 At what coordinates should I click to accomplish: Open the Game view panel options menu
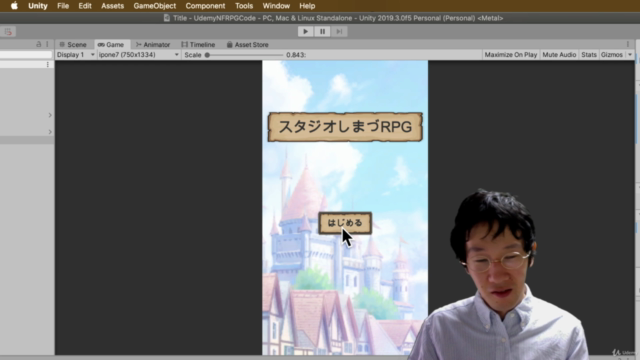[628, 44]
